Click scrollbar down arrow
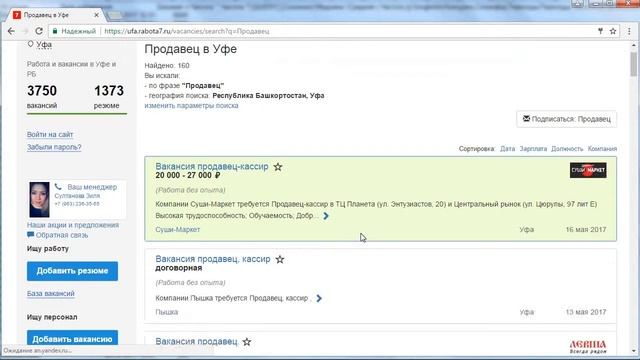This screenshot has height=360, width=640. (633, 351)
